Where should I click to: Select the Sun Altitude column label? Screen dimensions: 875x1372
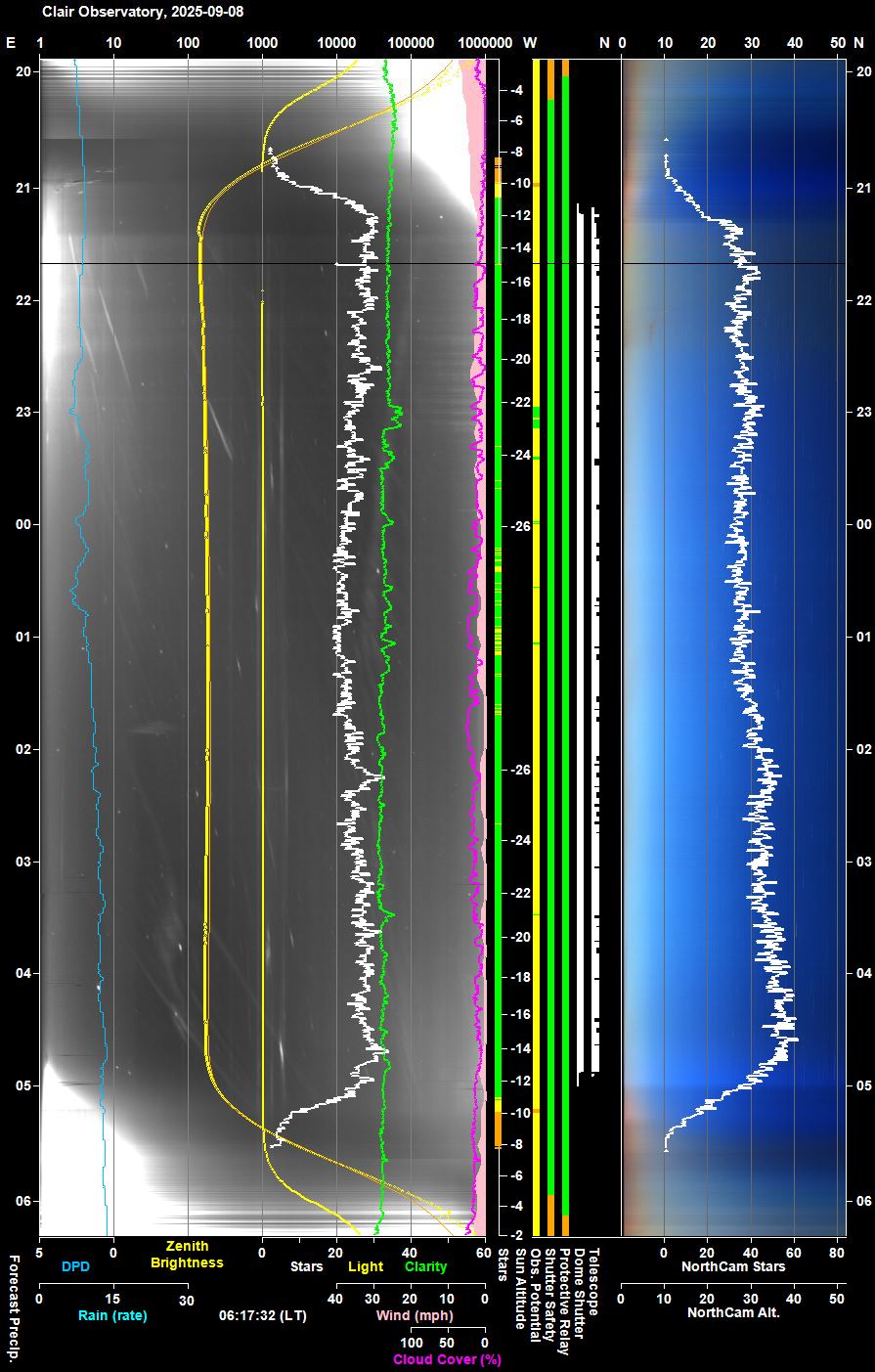pos(520,1289)
